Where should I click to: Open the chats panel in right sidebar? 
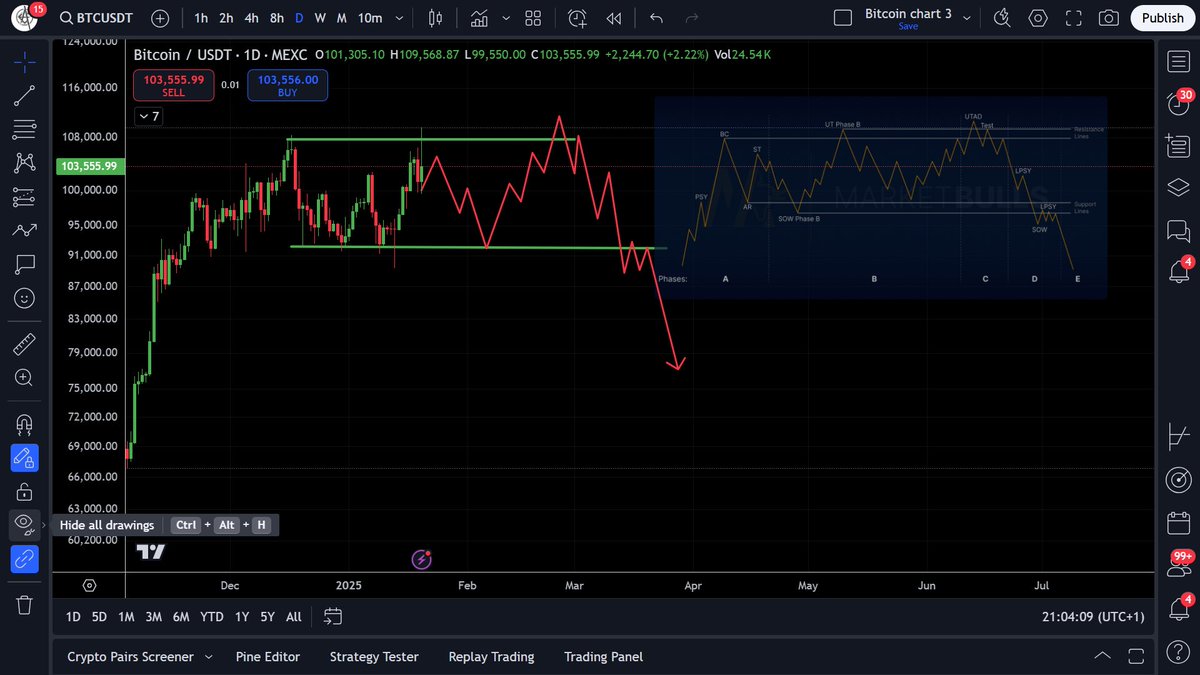pos(1177,230)
